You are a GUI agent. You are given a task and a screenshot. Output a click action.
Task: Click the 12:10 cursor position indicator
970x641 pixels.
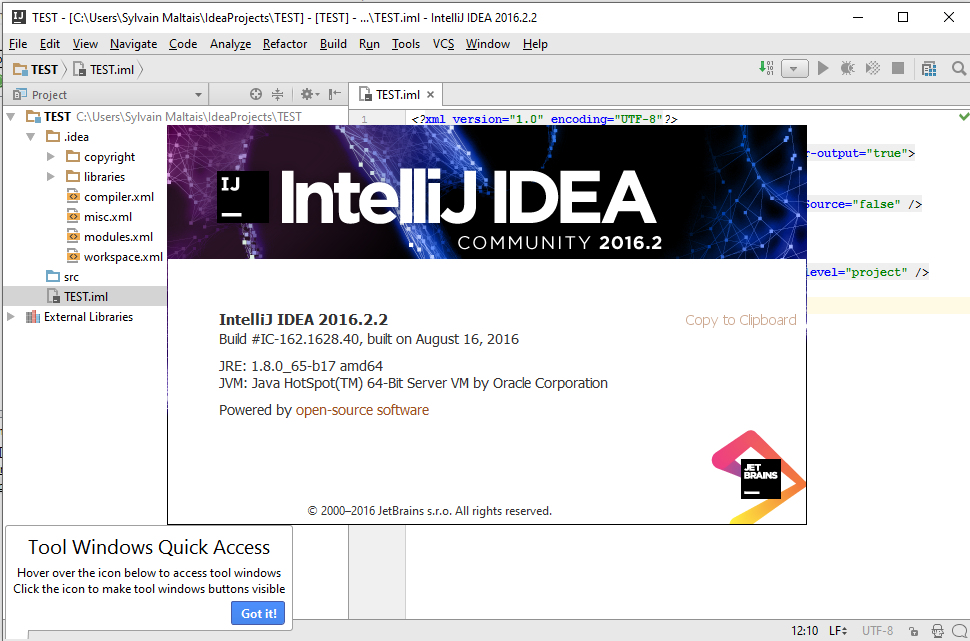804,630
